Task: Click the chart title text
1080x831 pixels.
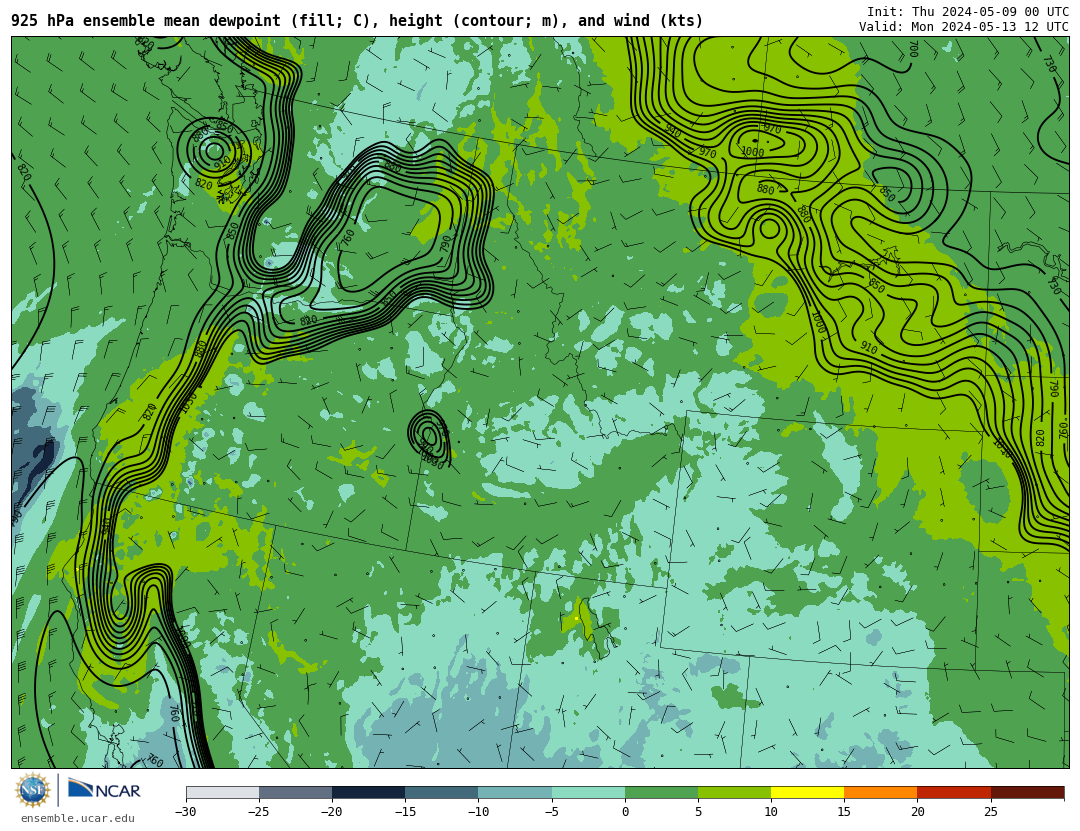Action: coord(357,21)
